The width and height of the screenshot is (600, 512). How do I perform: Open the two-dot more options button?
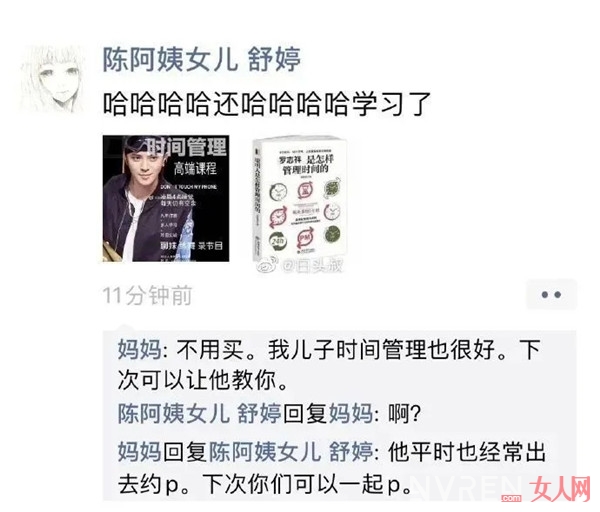551,294
